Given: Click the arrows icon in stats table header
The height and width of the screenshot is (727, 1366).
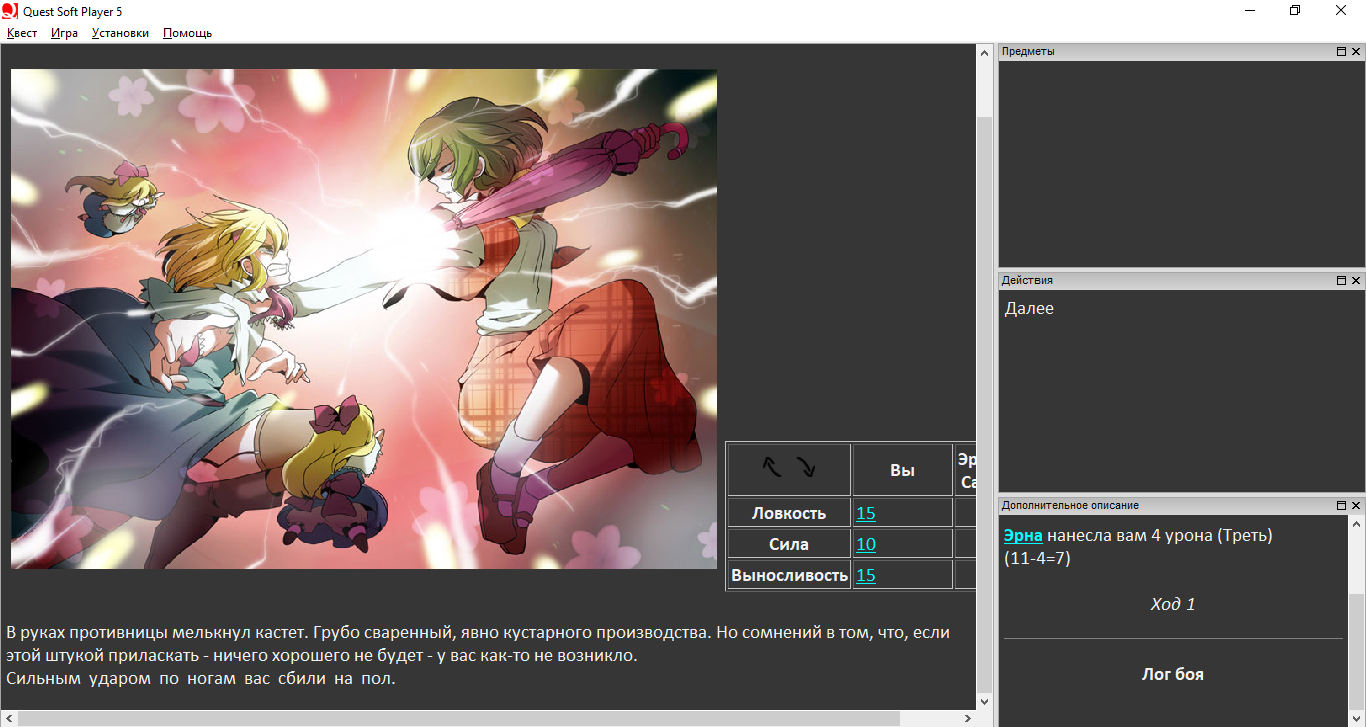Looking at the screenshot, I should [x=789, y=468].
